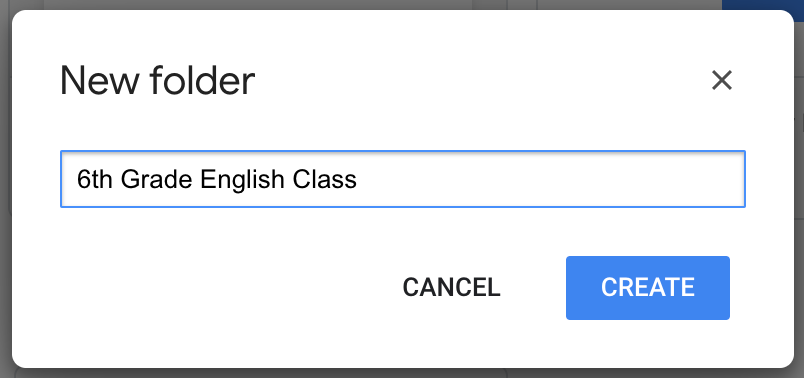804x378 pixels.
Task: Confirm folder creation with blue CREATE button
Action: (x=648, y=288)
